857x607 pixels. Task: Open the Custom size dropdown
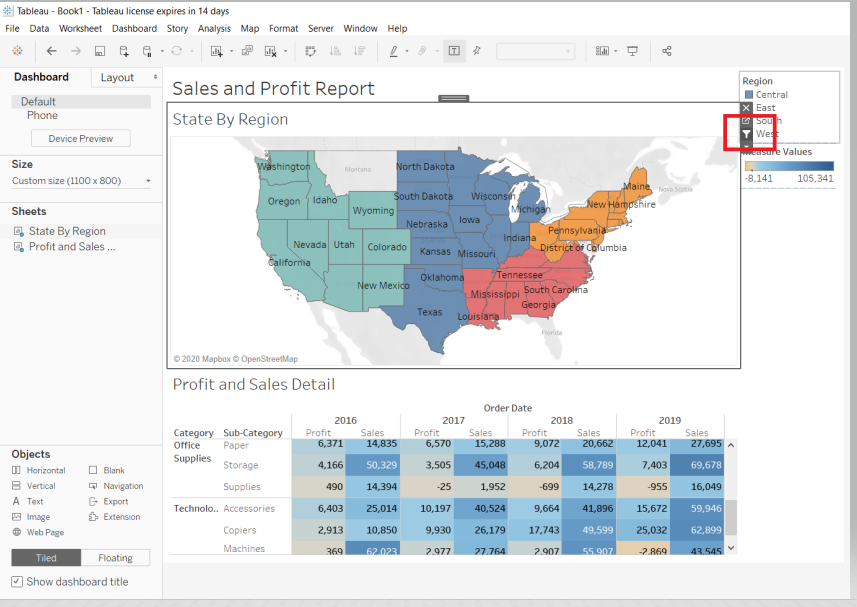tap(81, 181)
